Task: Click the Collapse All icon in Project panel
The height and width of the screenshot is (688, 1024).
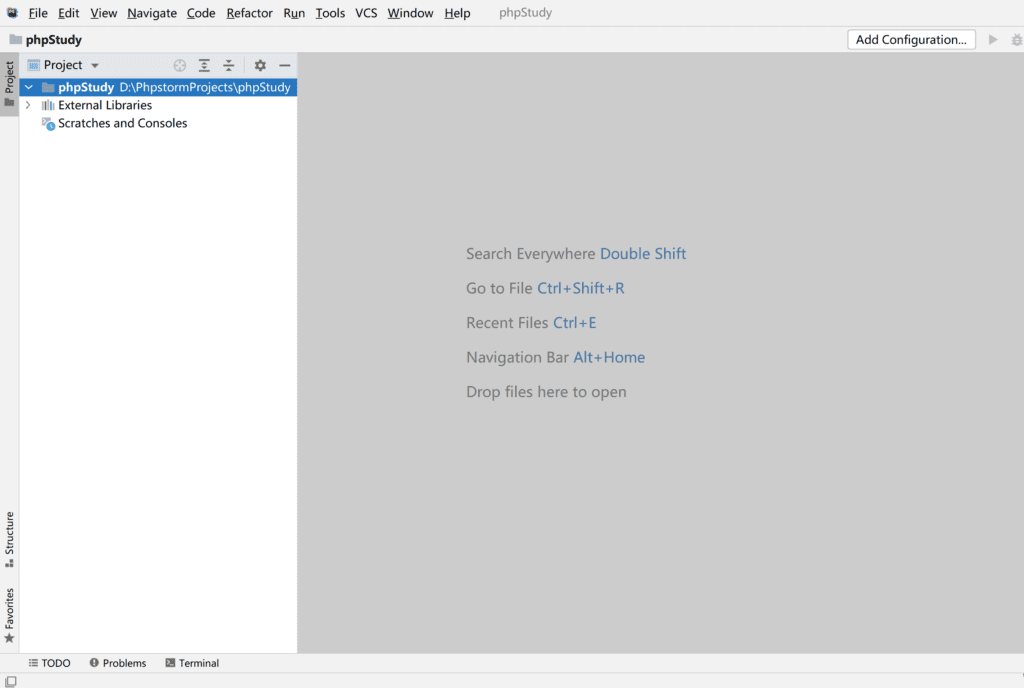Action: 228,65
